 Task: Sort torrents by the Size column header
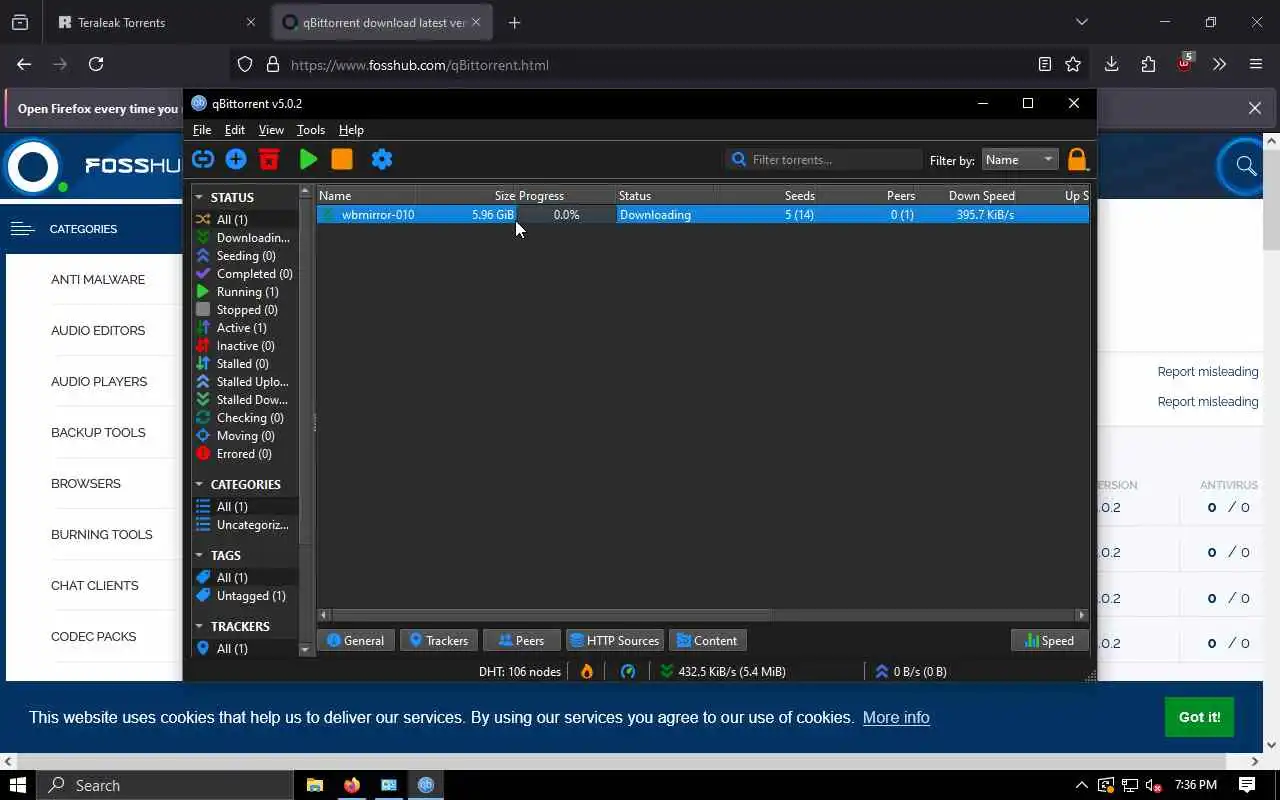(x=467, y=195)
